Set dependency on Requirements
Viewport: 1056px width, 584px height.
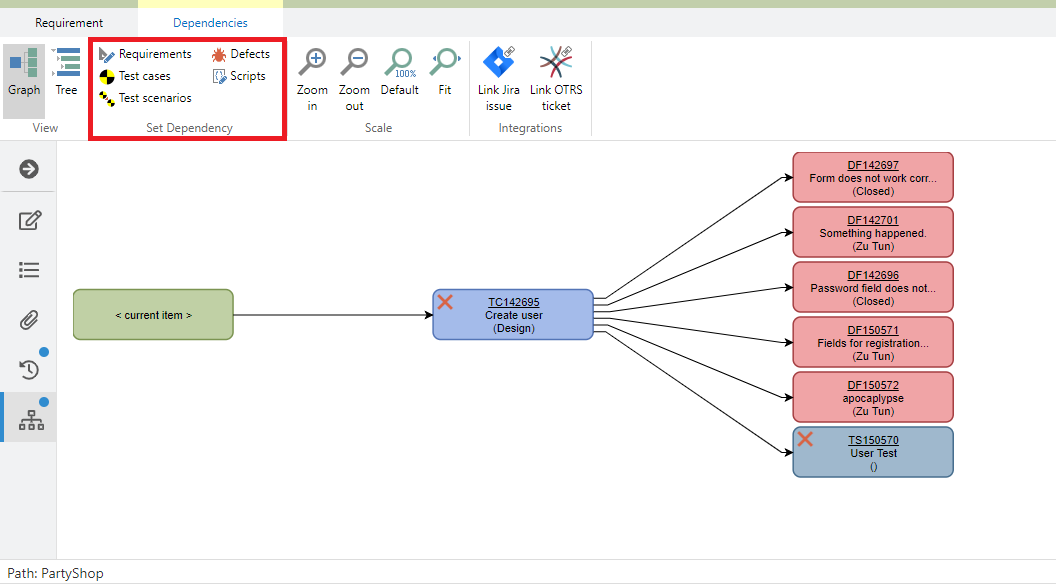[145, 54]
